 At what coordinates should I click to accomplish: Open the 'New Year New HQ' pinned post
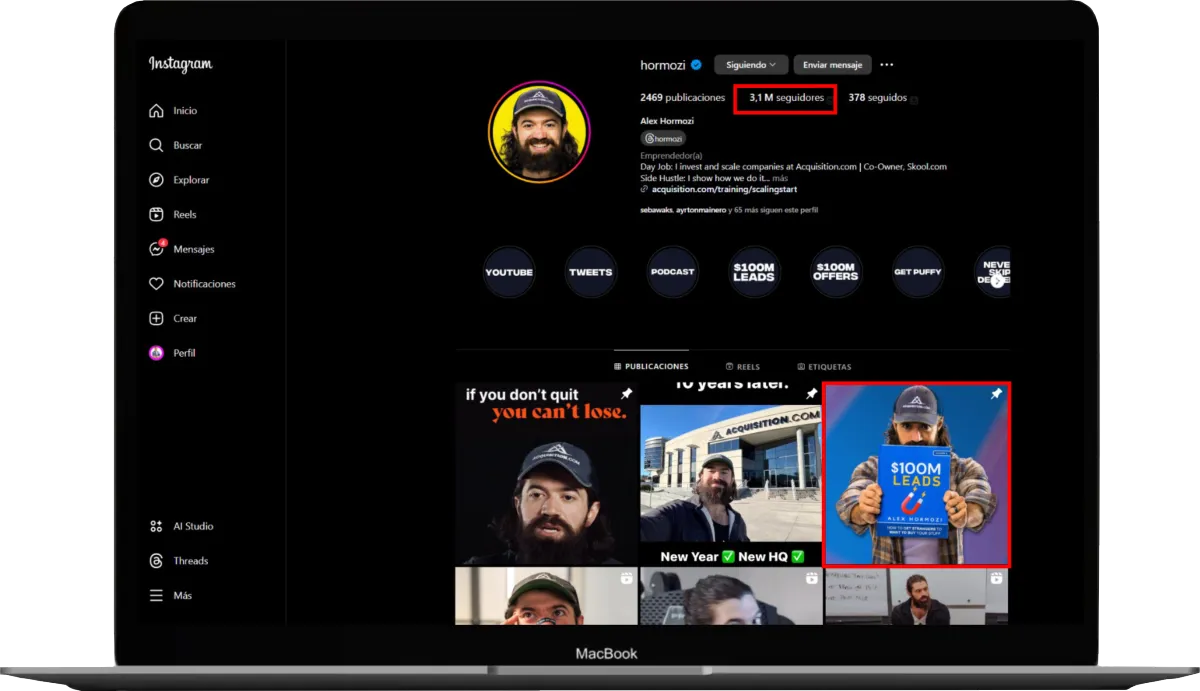click(x=731, y=474)
